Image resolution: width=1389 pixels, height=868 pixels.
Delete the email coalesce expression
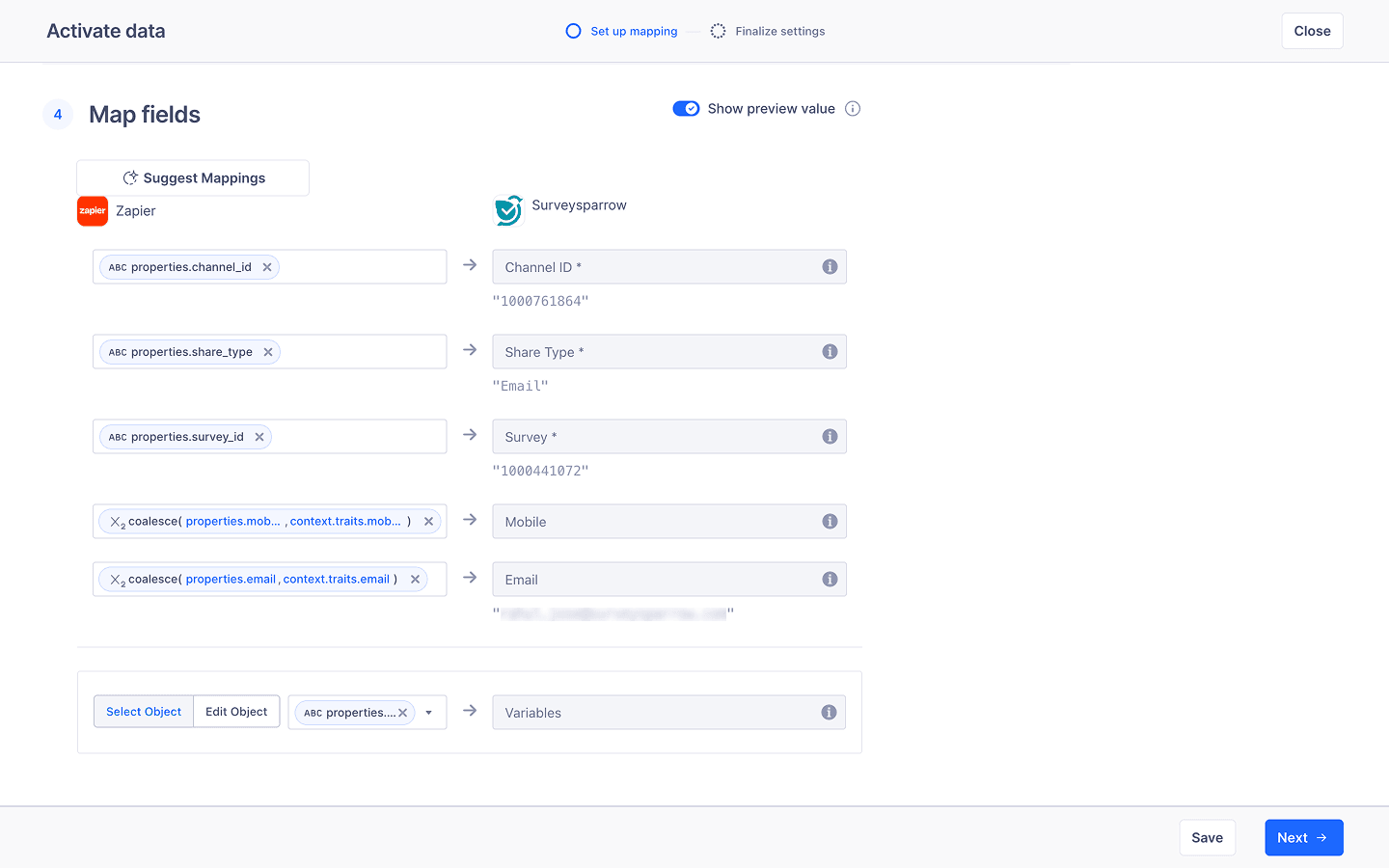415,580
